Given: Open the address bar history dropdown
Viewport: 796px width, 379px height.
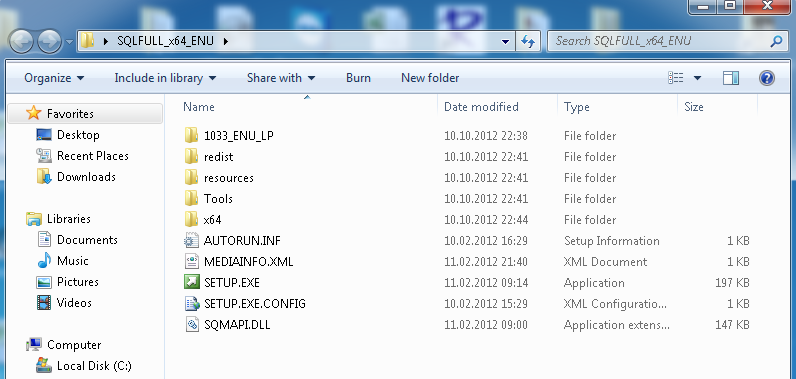Looking at the screenshot, I should click(x=505, y=42).
